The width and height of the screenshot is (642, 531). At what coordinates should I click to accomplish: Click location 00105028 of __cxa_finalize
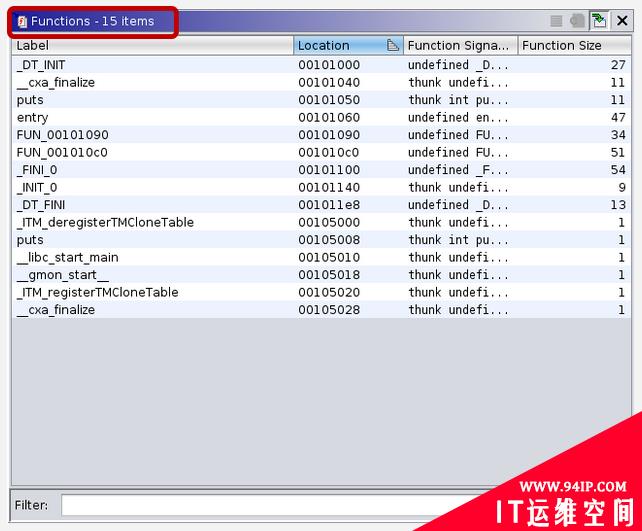329,310
